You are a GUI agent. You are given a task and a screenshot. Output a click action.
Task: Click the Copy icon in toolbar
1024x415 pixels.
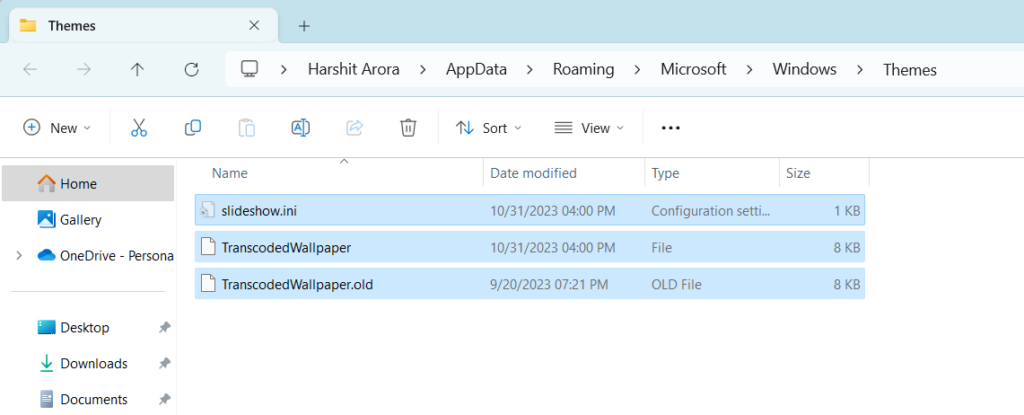click(193, 127)
